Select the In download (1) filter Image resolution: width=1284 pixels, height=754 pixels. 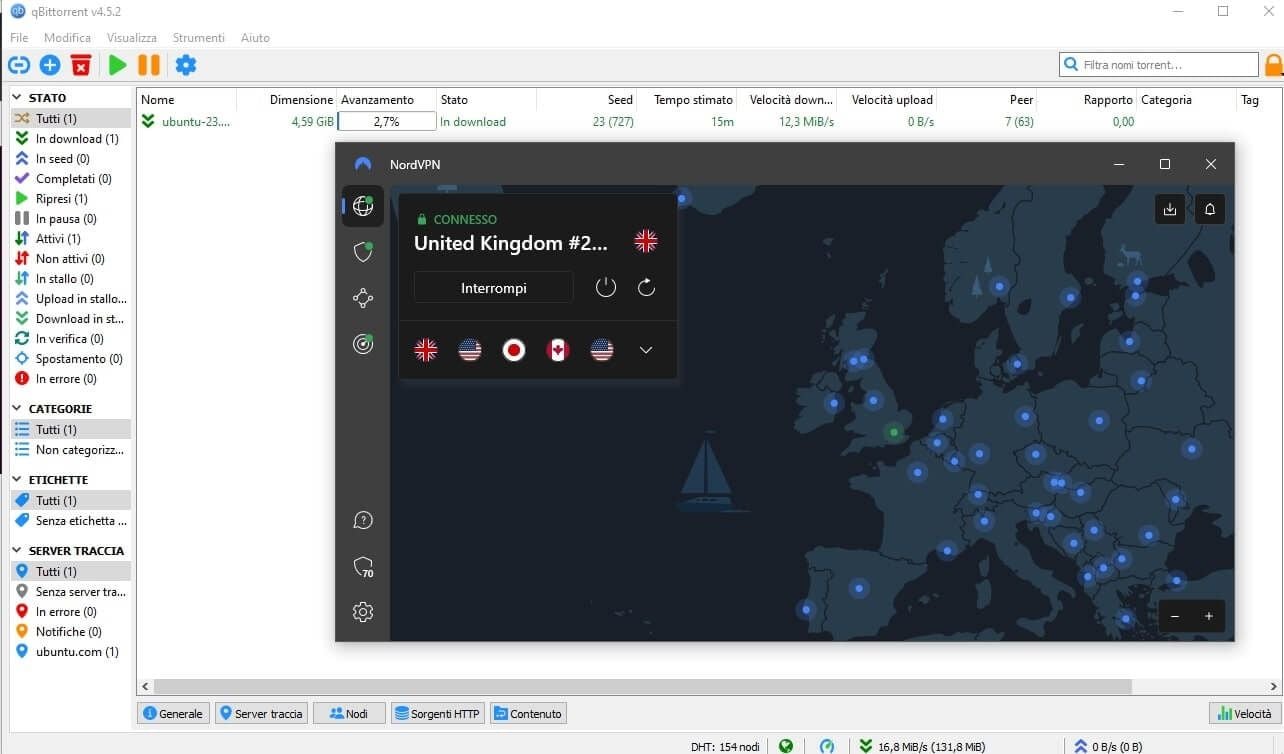(x=71, y=139)
